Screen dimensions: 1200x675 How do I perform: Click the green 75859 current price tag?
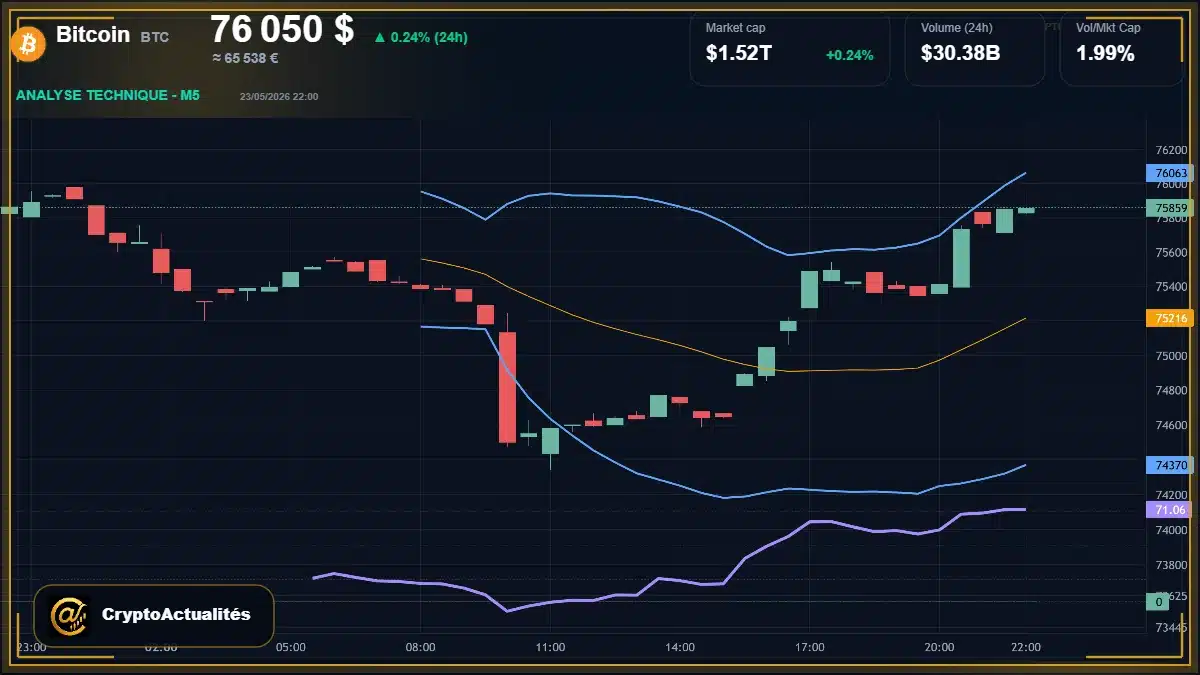click(x=1170, y=208)
